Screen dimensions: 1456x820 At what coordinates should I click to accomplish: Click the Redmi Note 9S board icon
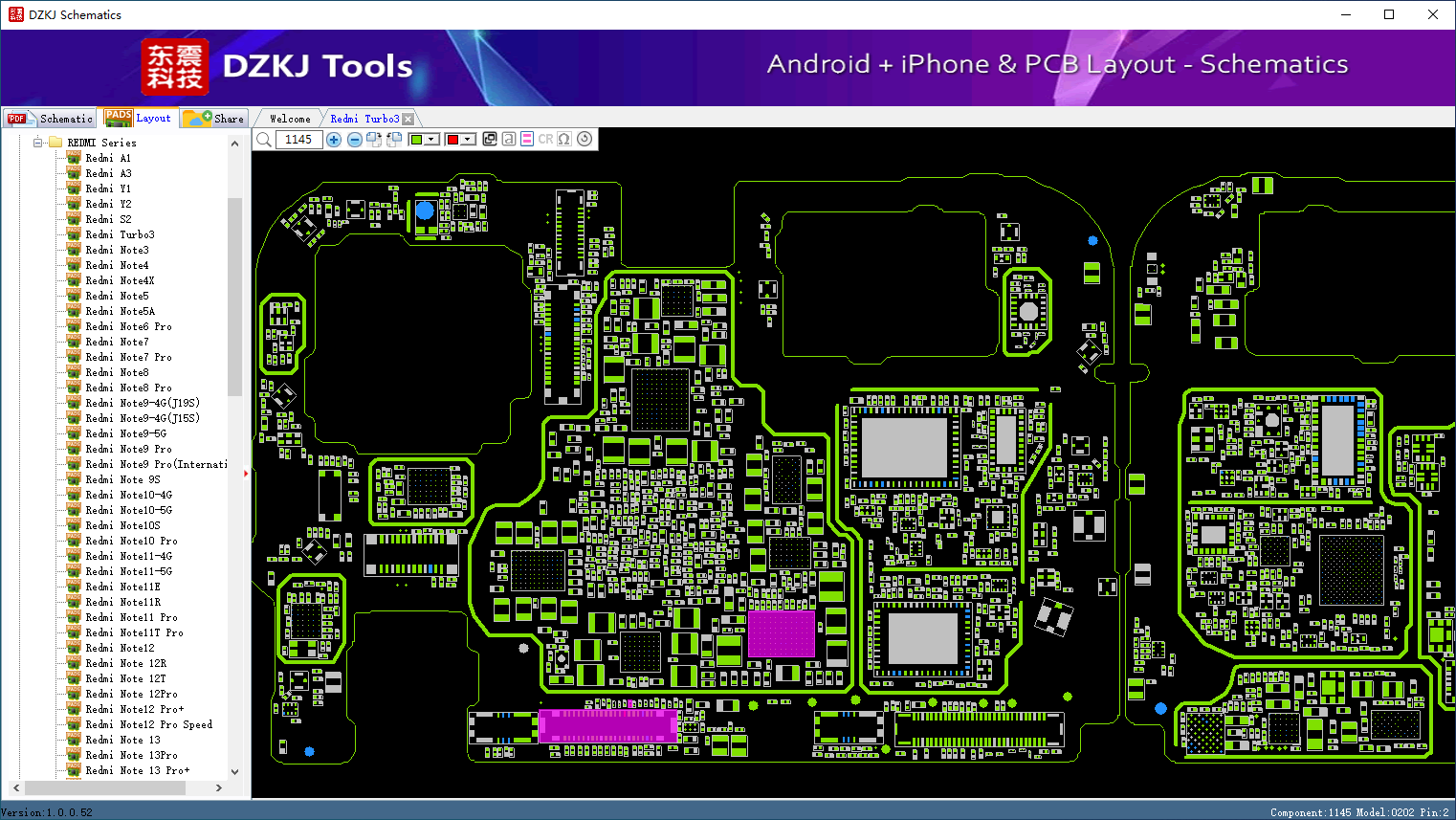tap(73, 479)
